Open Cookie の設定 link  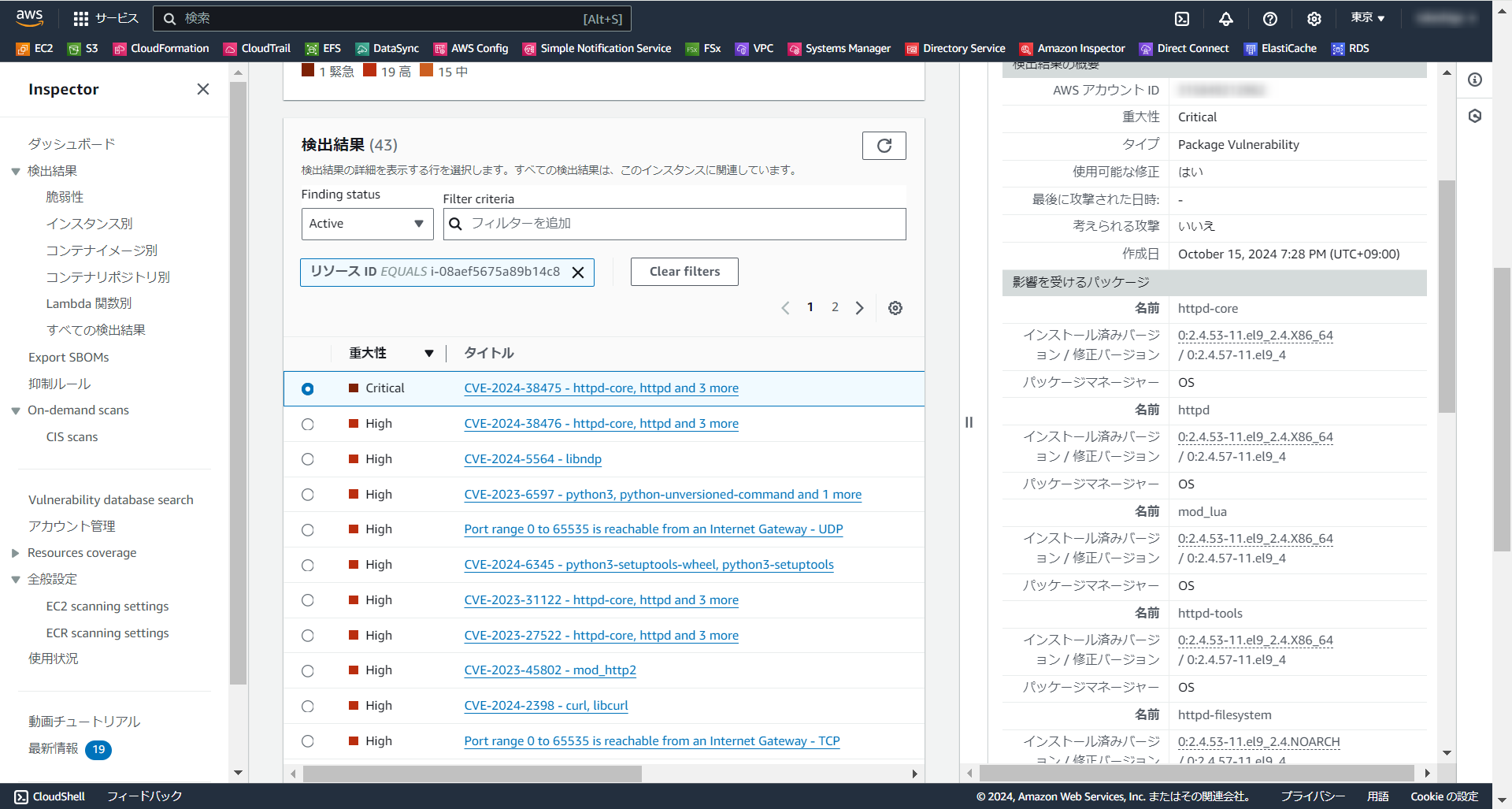1444,796
